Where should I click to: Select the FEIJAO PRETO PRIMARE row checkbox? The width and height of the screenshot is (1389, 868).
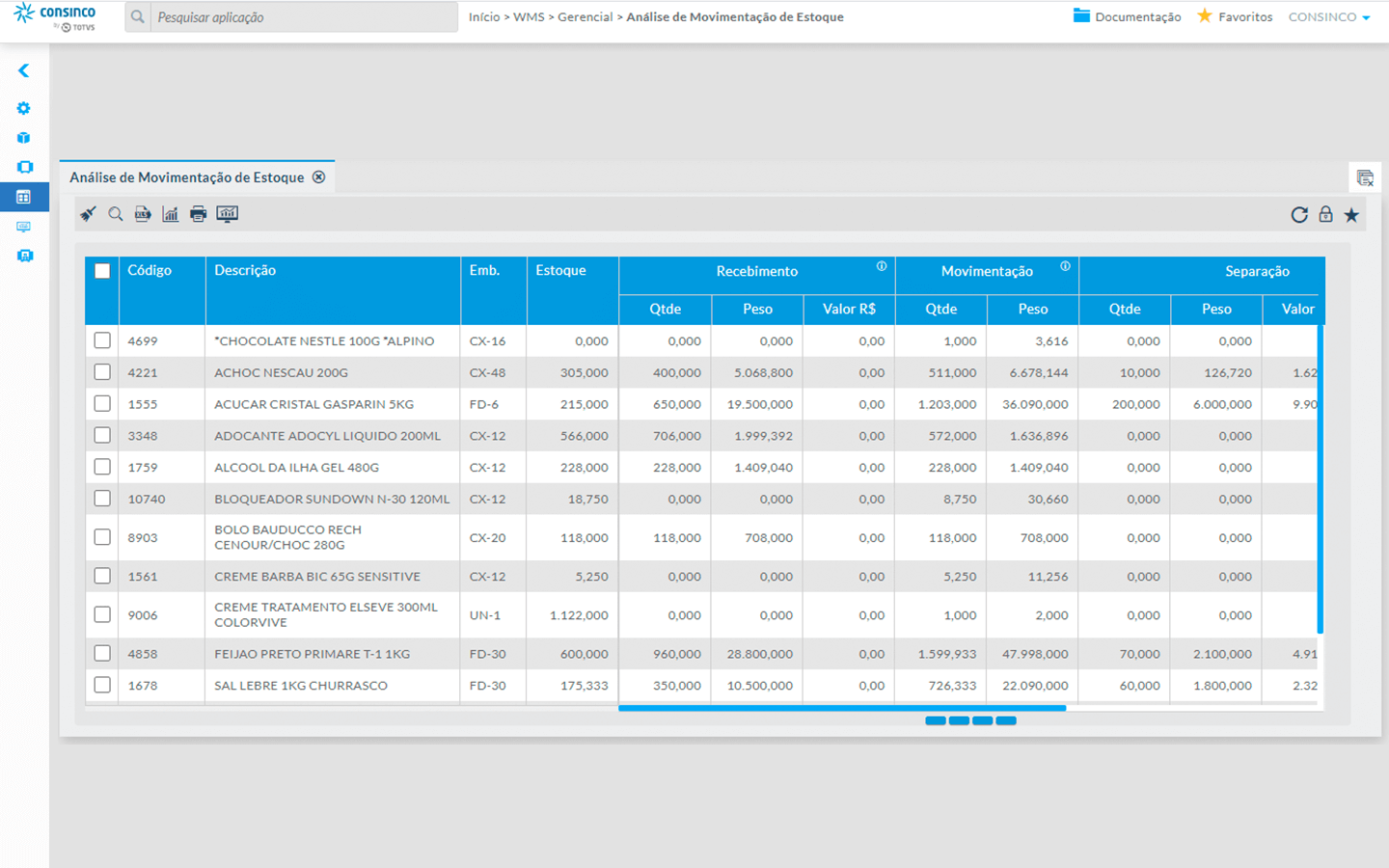102,654
